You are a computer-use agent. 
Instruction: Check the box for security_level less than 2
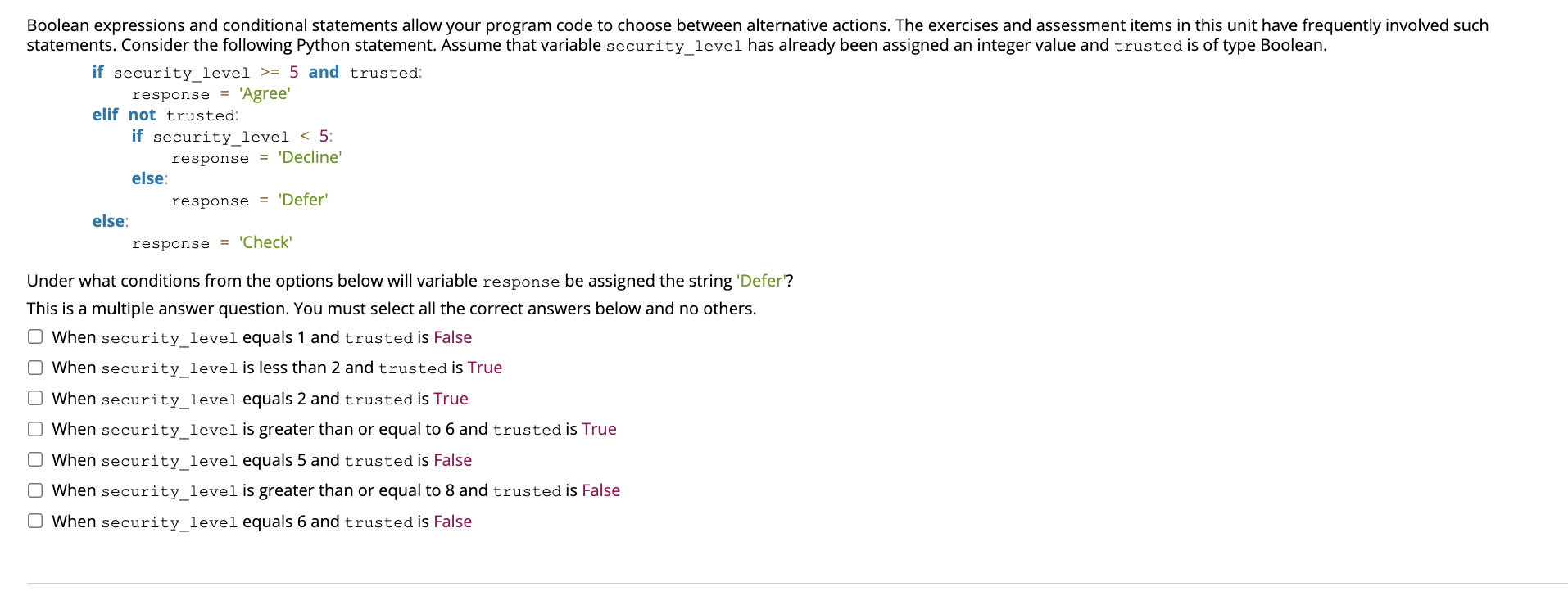[x=35, y=368]
